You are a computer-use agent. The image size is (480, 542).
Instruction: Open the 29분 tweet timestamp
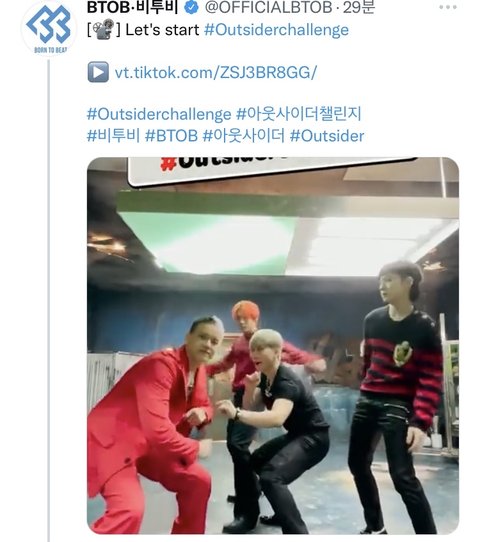(359, 7)
